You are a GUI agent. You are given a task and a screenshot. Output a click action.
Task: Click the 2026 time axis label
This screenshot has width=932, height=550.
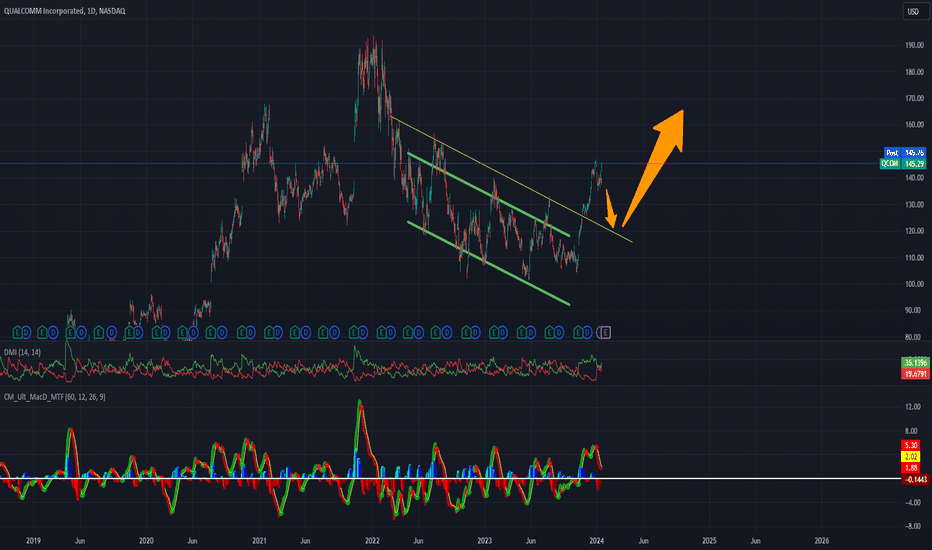tap(821, 540)
